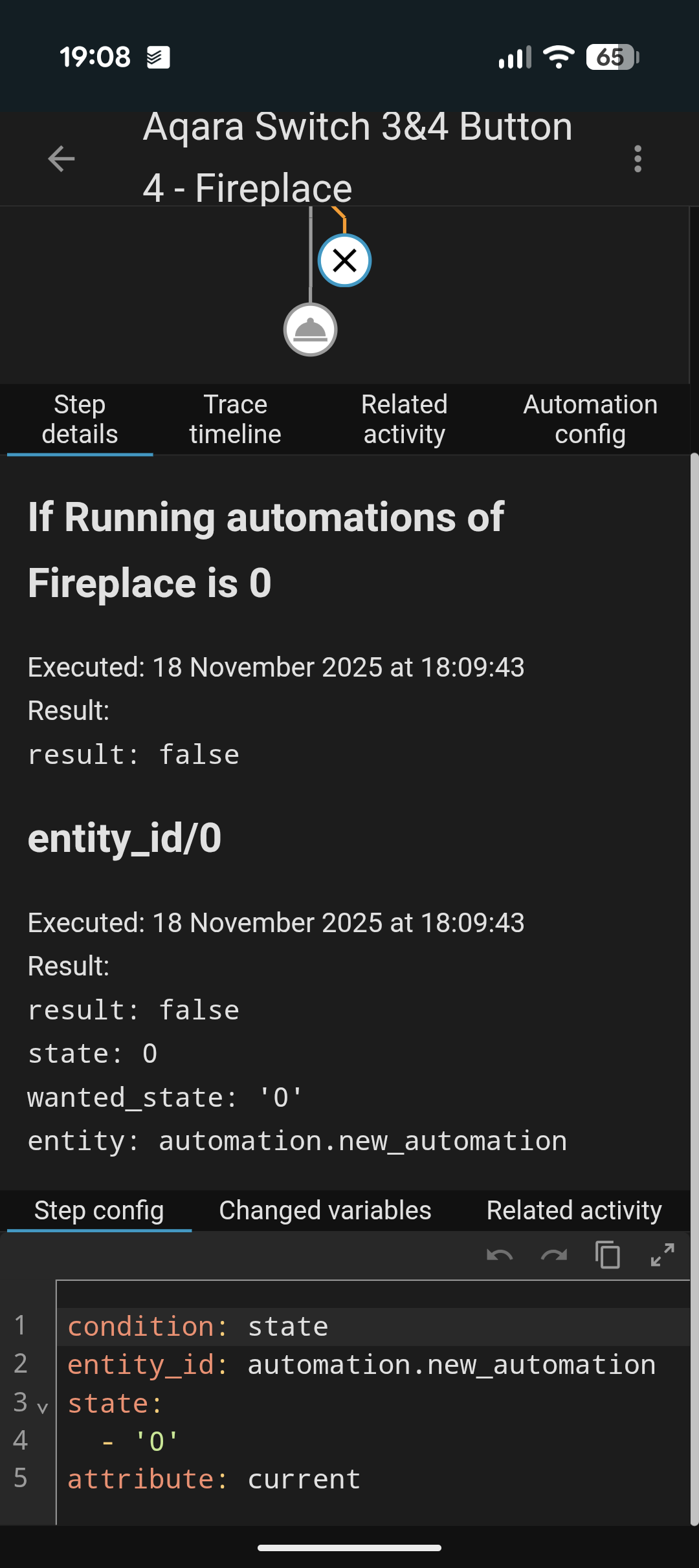This screenshot has width=699, height=1568.
Task: Show the Automation config tab
Action: click(x=590, y=419)
